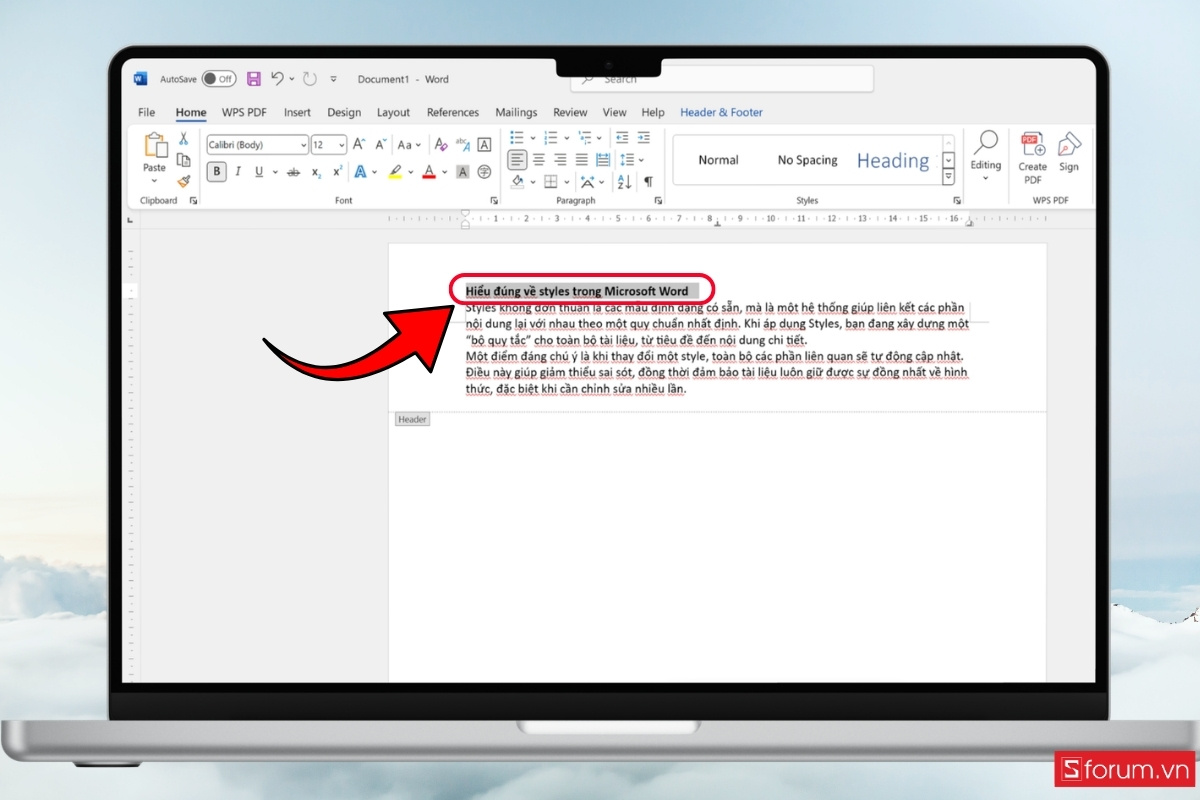Select the Format Painter brush

click(x=183, y=181)
